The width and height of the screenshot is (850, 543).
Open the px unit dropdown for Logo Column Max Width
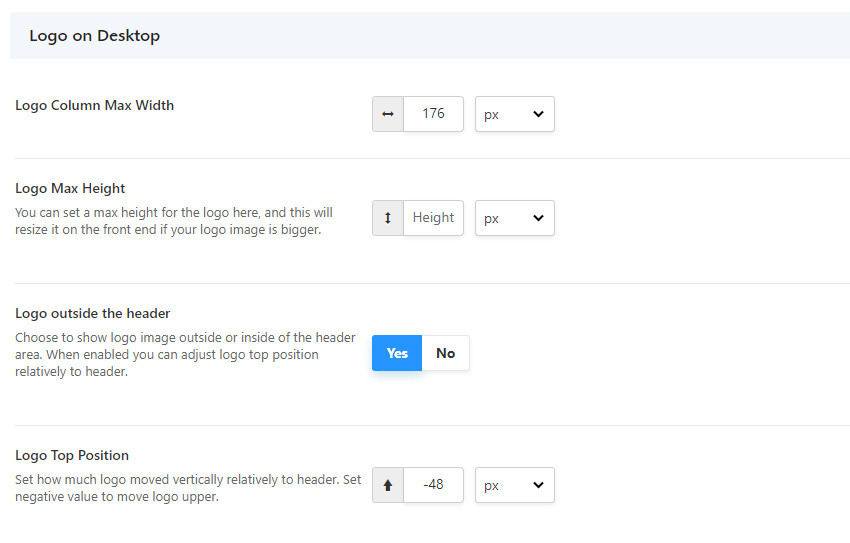[x=515, y=114]
